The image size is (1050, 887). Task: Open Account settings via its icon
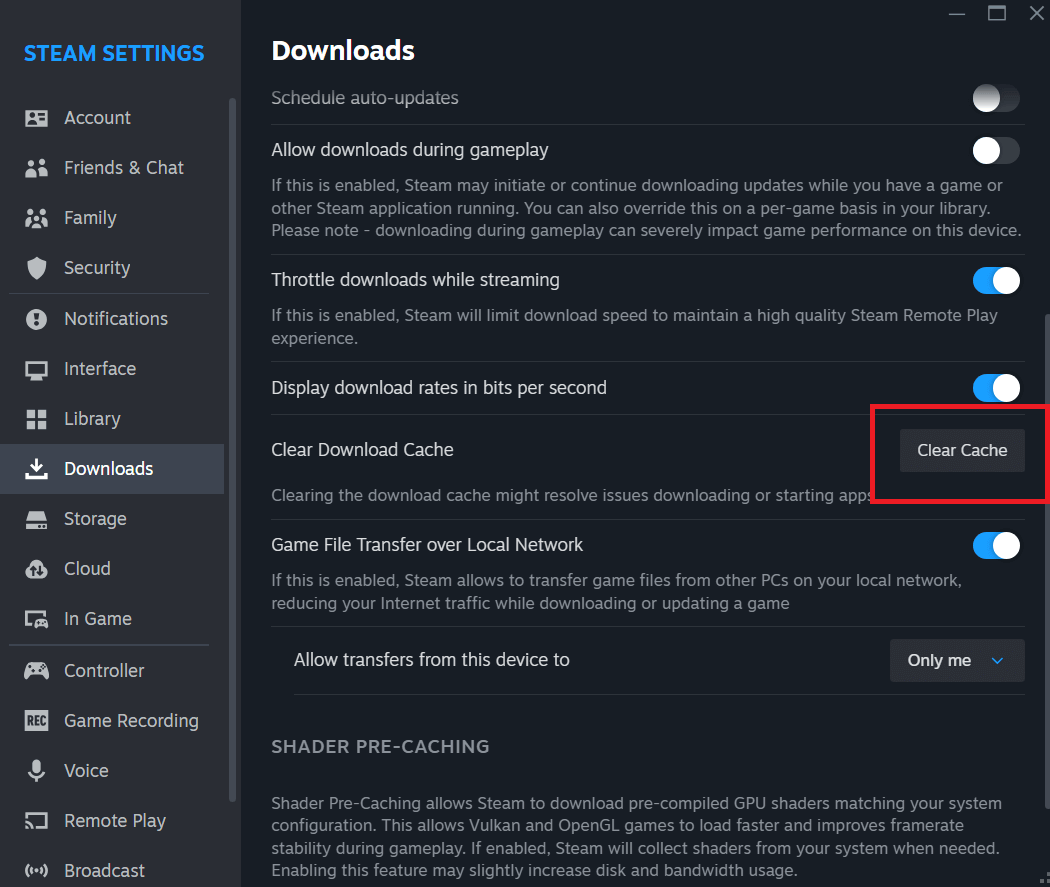click(x=37, y=117)
